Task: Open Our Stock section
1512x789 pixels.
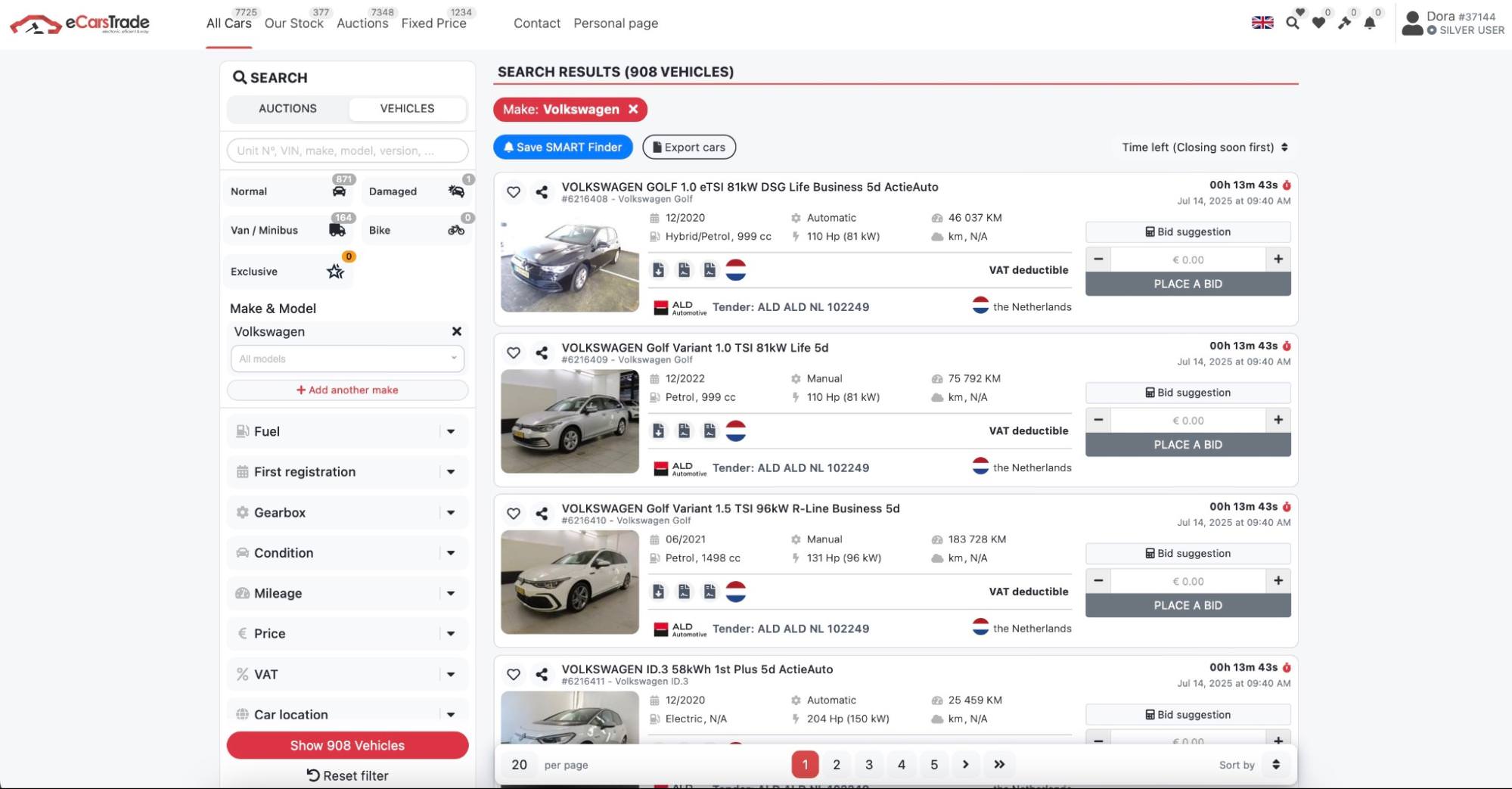Action: point(294,23)
